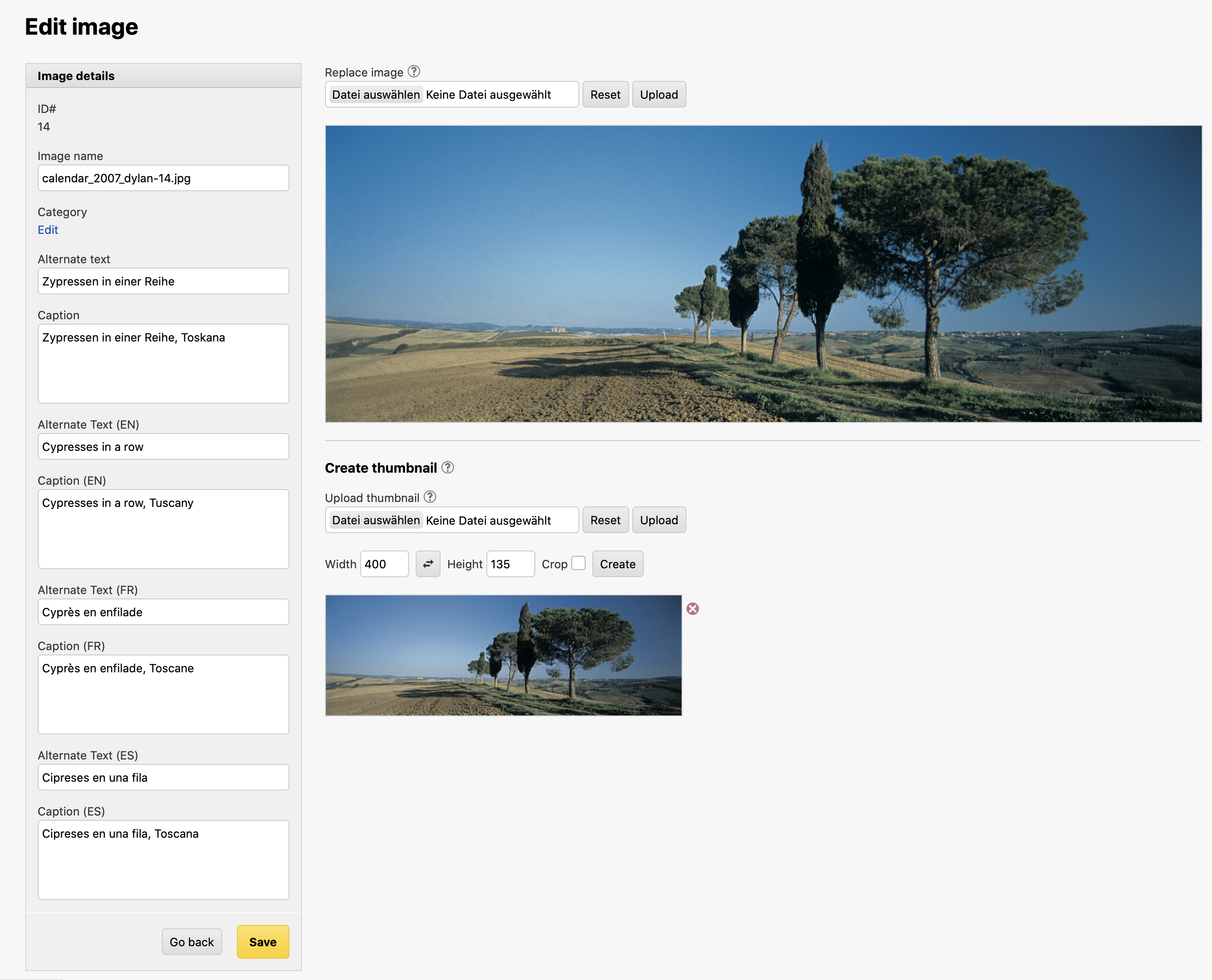Click the Caption (EN) text area
This screenshot has width=1212, height=980.
(x=163, y=529)
